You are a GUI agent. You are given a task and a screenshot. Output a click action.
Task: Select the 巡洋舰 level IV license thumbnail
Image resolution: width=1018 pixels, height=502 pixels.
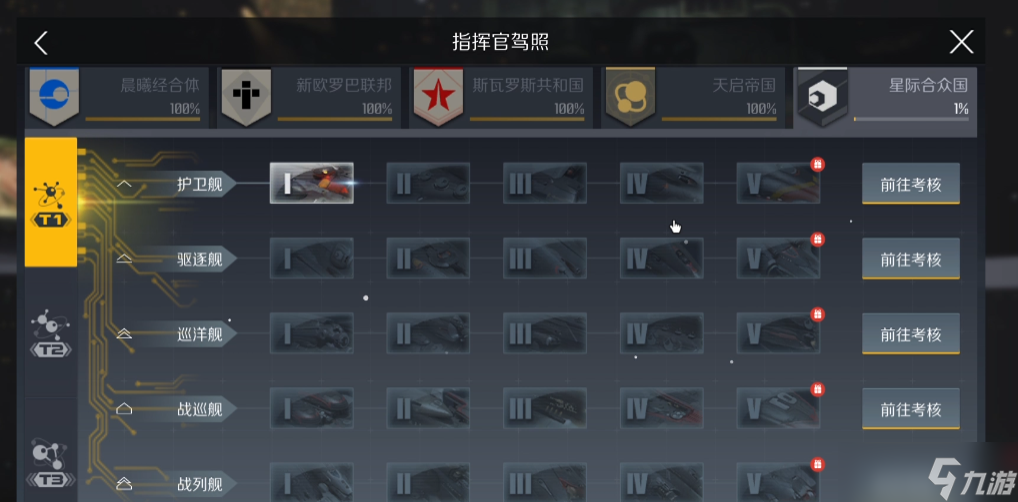click(662, 333)
